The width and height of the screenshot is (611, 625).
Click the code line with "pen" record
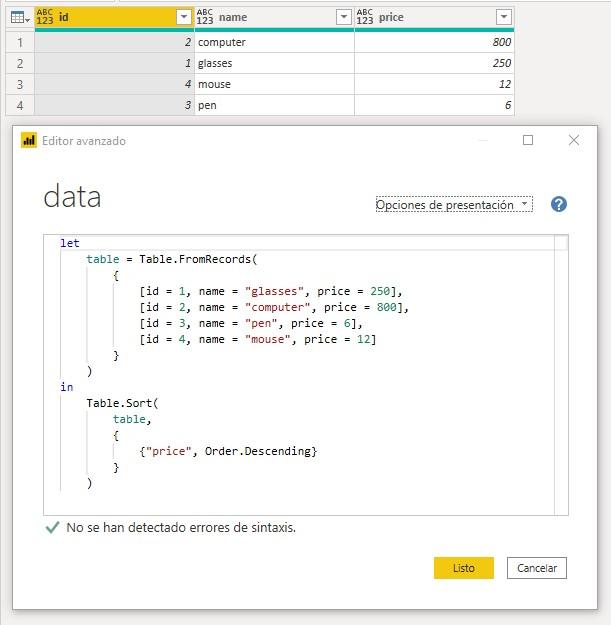click(x=251, y=323)
